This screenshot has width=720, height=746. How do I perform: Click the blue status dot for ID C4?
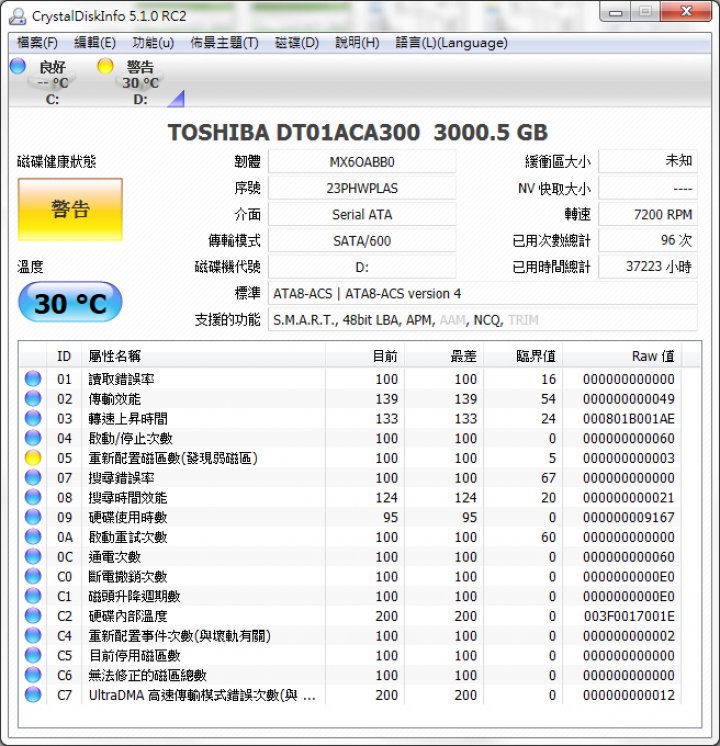(x=33, y=635)
